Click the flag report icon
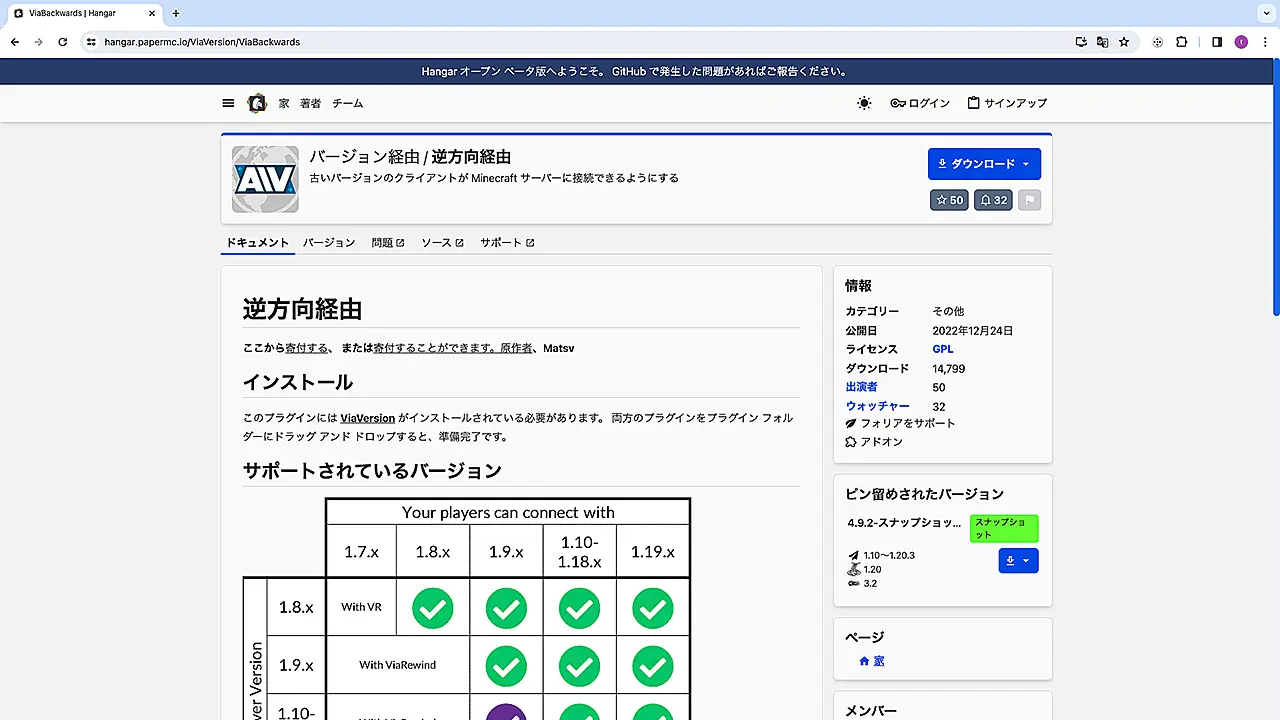This screenshot has width=1280, height=720. (x=1030, y=200)
